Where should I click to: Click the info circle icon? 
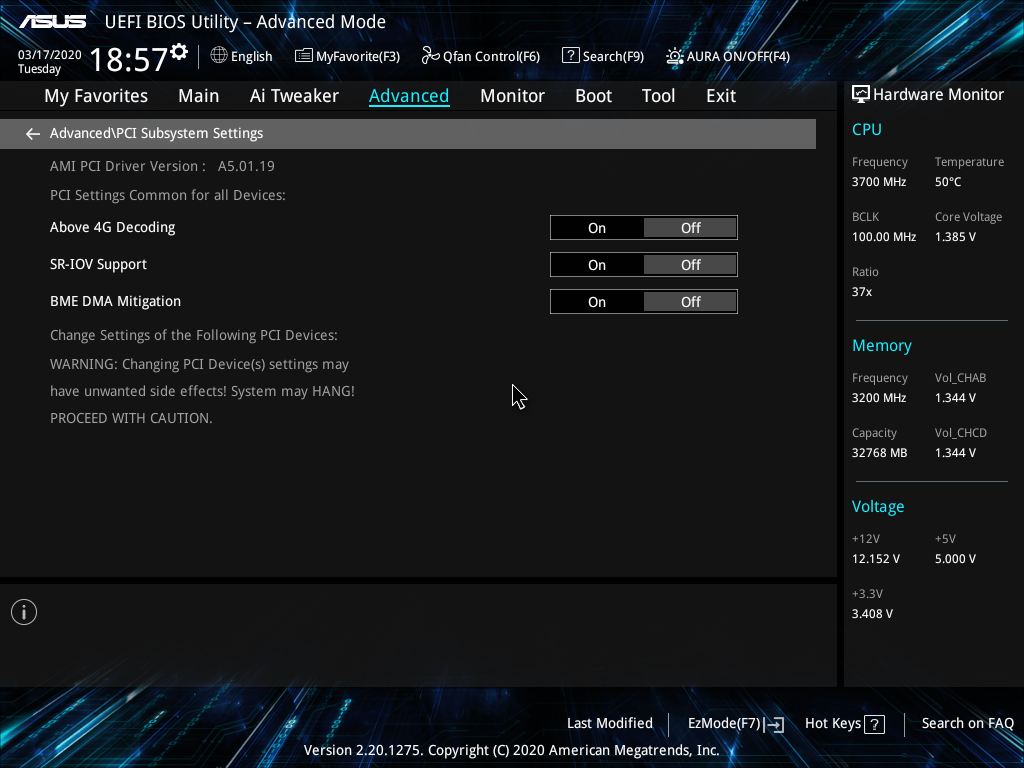(24, 612)
